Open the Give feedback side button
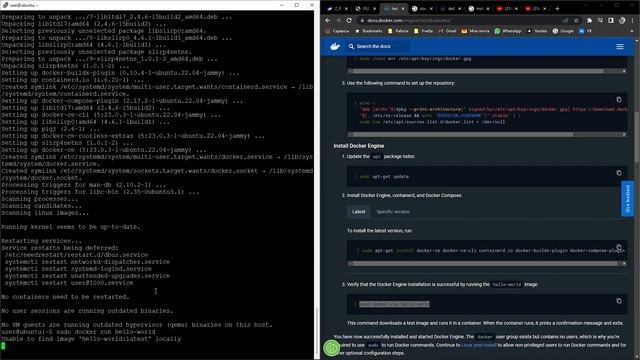640x360 pixels. tap(627, 199)
